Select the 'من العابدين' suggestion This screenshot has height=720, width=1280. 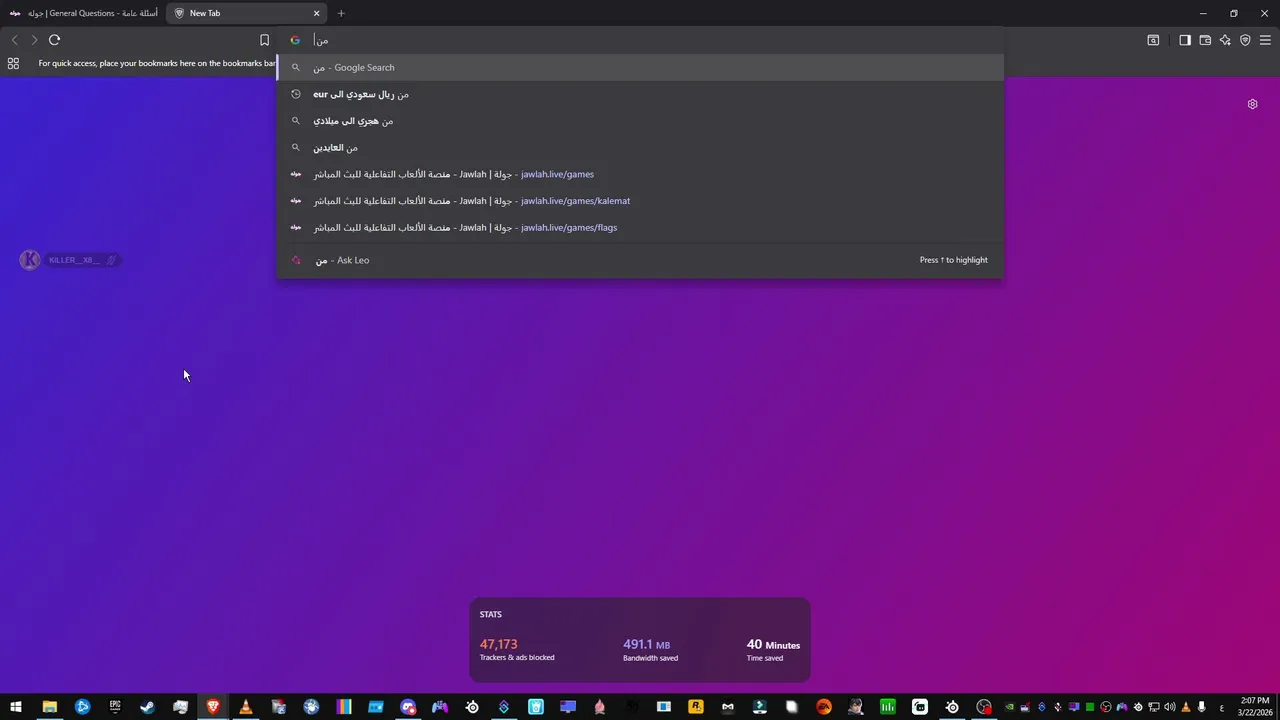point(640,147)
